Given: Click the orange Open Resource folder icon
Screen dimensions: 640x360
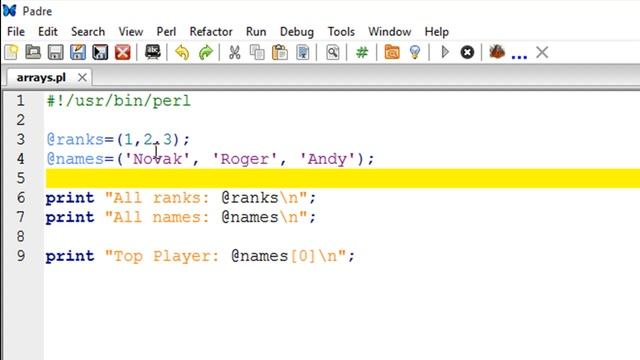Looking at the screenshot, I should (x=392, y=53).
